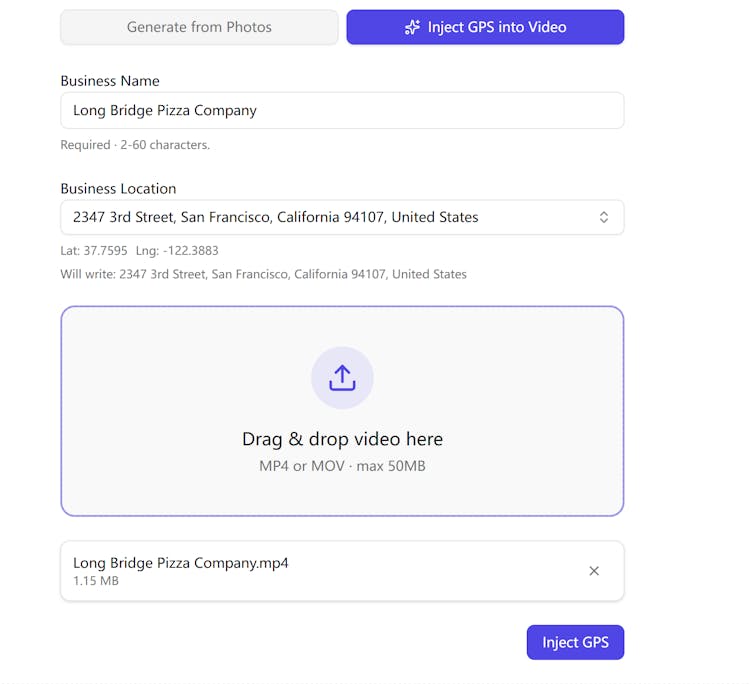The image size is (750, 684).
Task: Switch to the Generate from Photos tab
Action: click(x=199, y=27)
